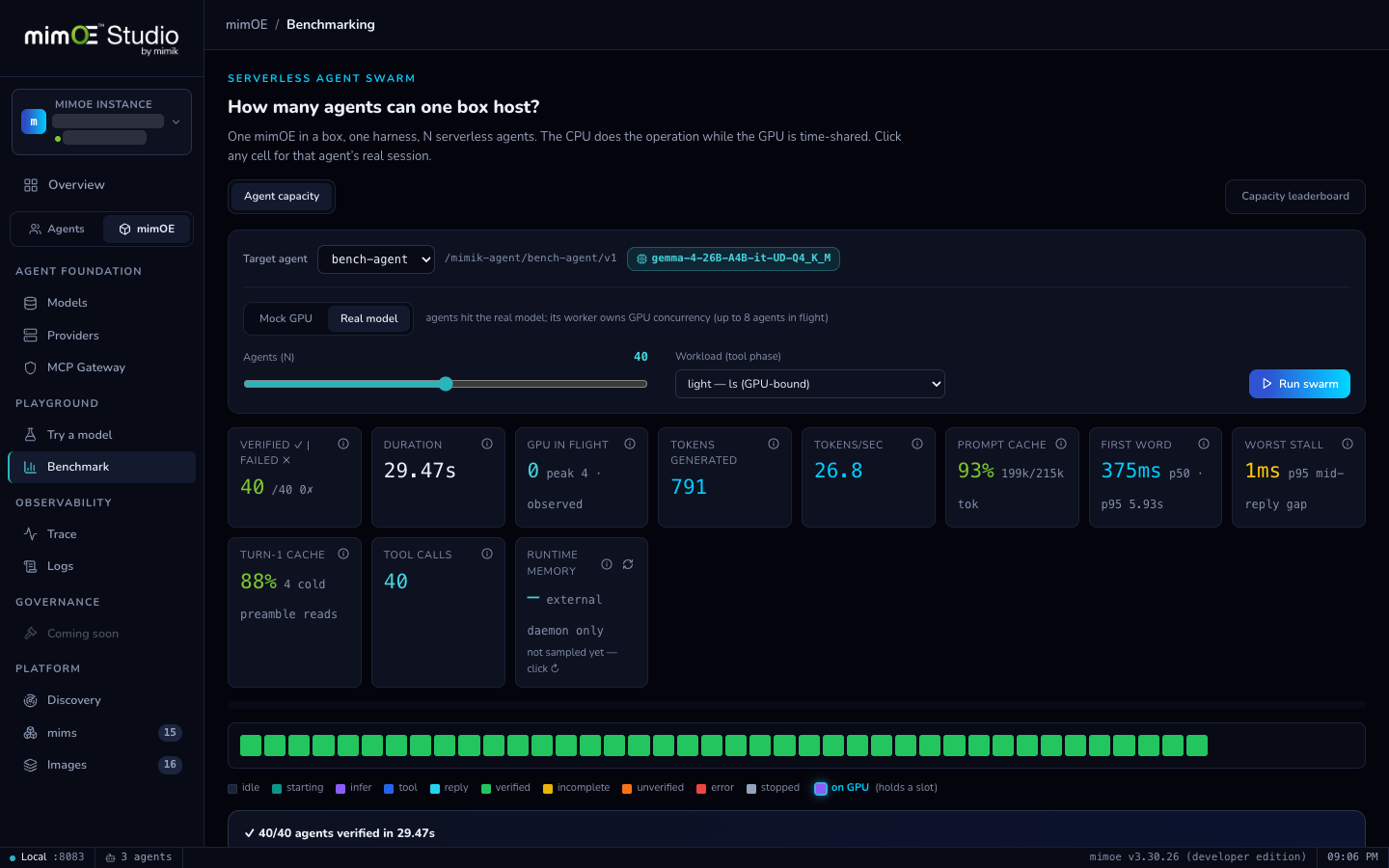Select the Real model mode

point(368,318)
